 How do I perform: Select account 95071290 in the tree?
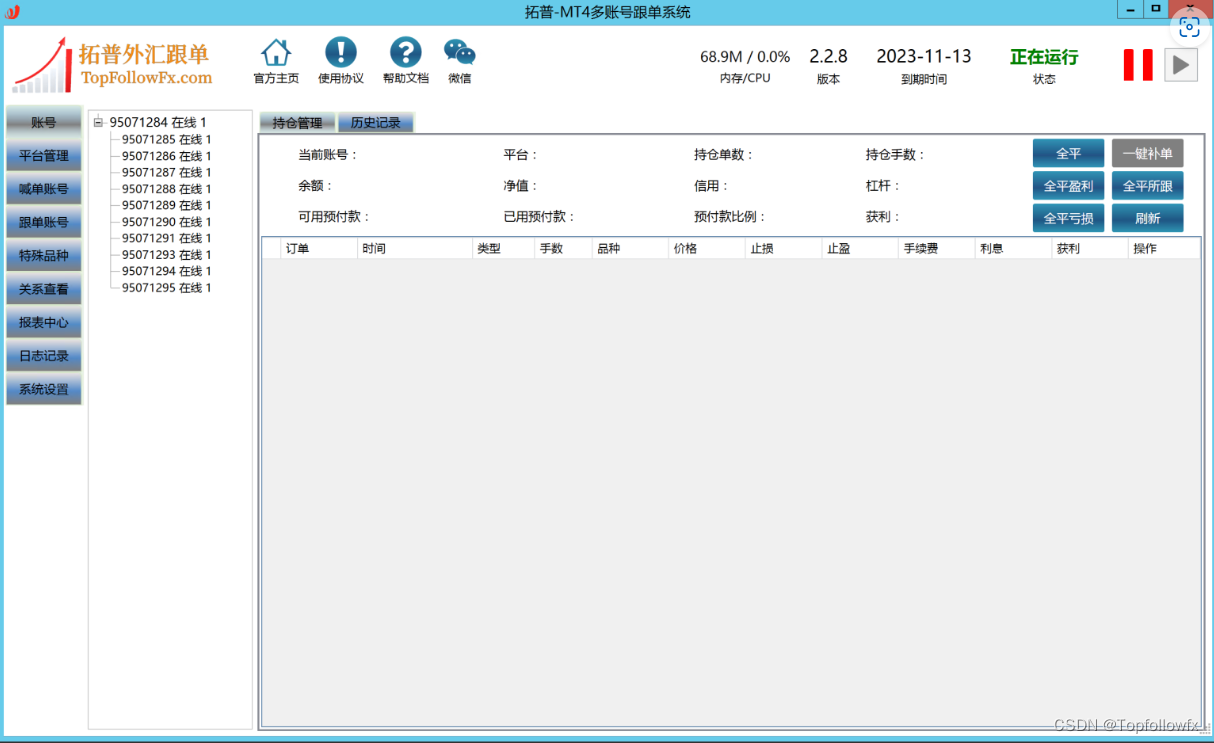point(167,222)
